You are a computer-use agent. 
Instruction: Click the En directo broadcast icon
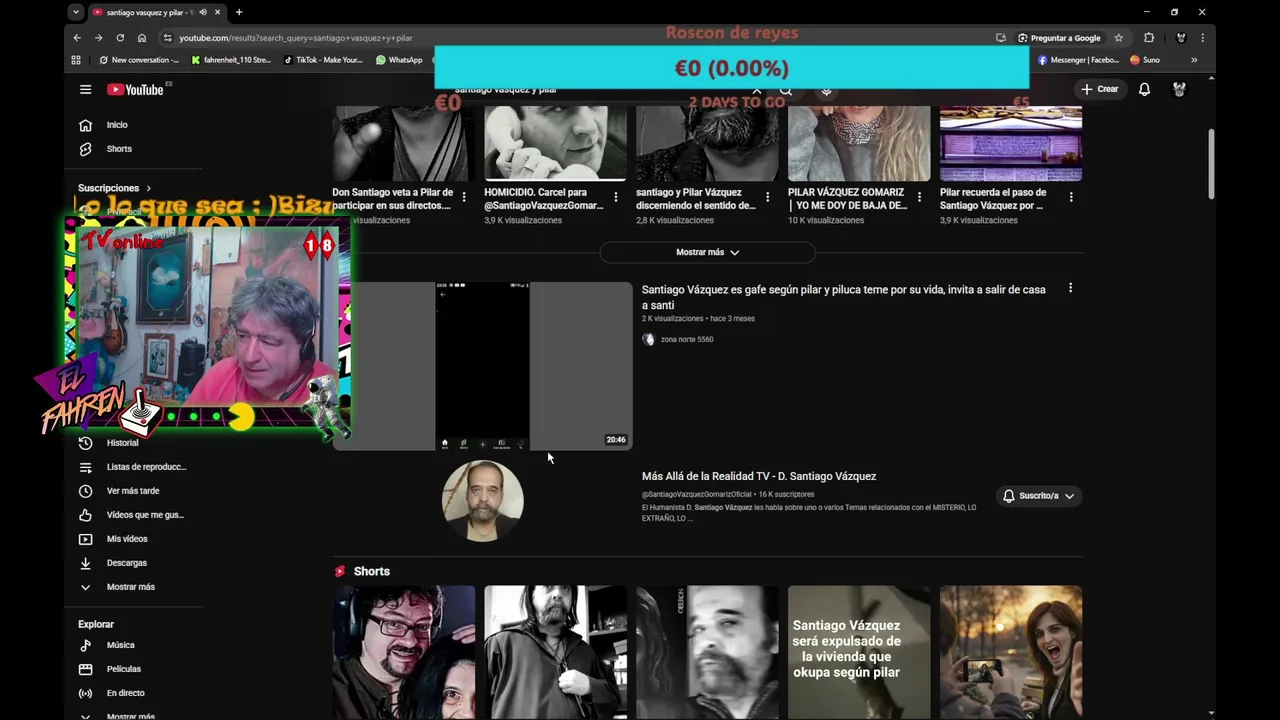pos(85,693)
